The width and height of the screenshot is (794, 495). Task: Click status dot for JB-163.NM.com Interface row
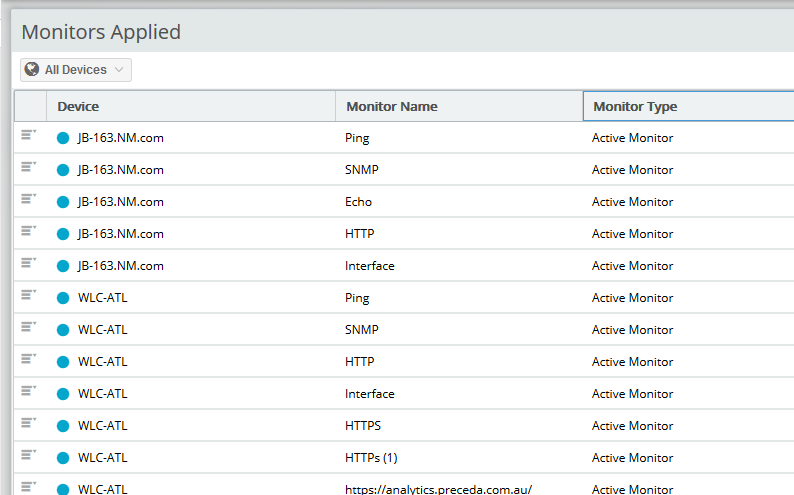click(x=63, y=266)
